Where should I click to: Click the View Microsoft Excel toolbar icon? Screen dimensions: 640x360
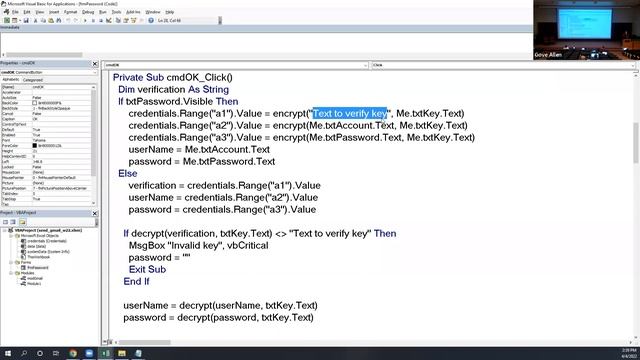[7, 20]
